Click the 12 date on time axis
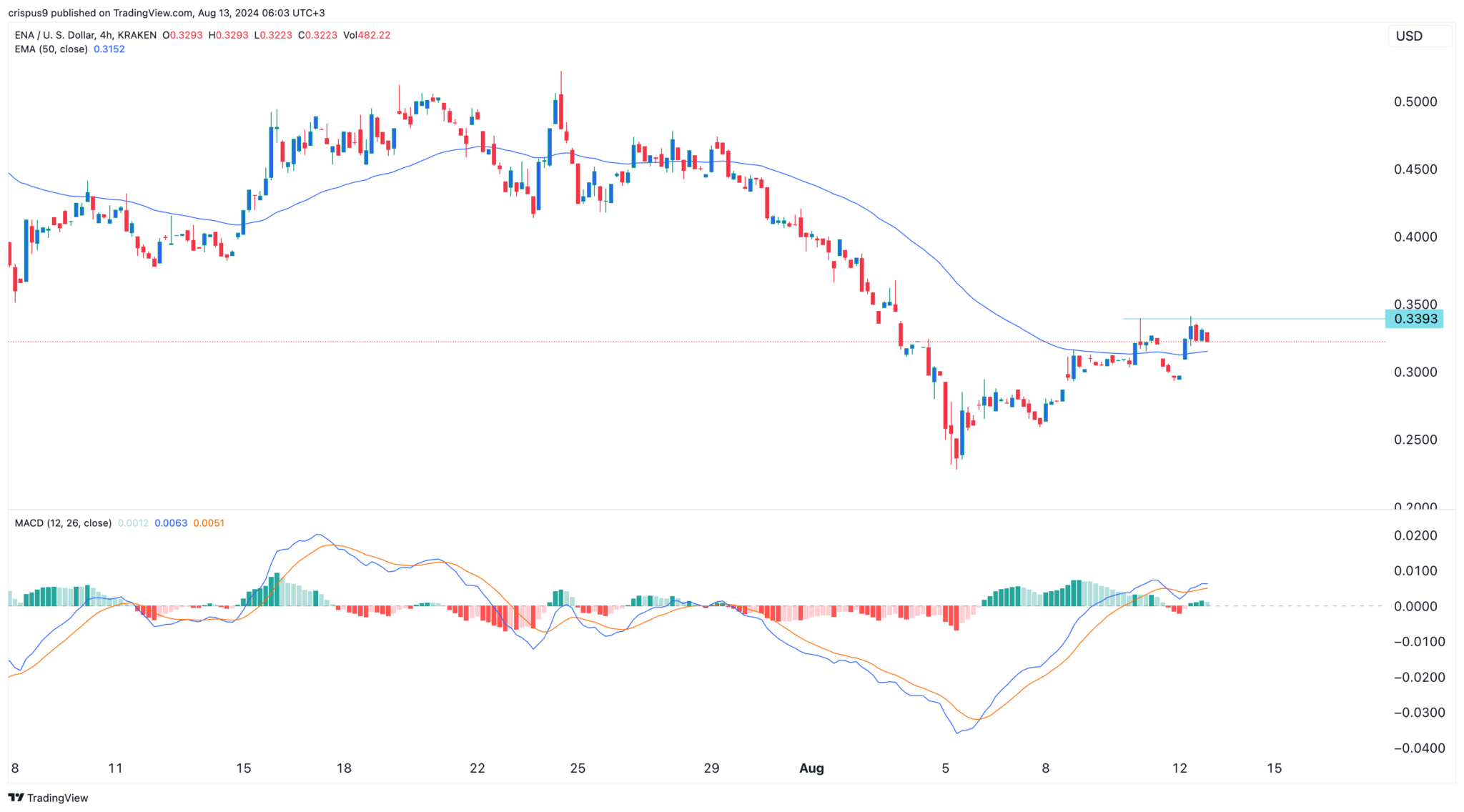 click(1179, 768)
